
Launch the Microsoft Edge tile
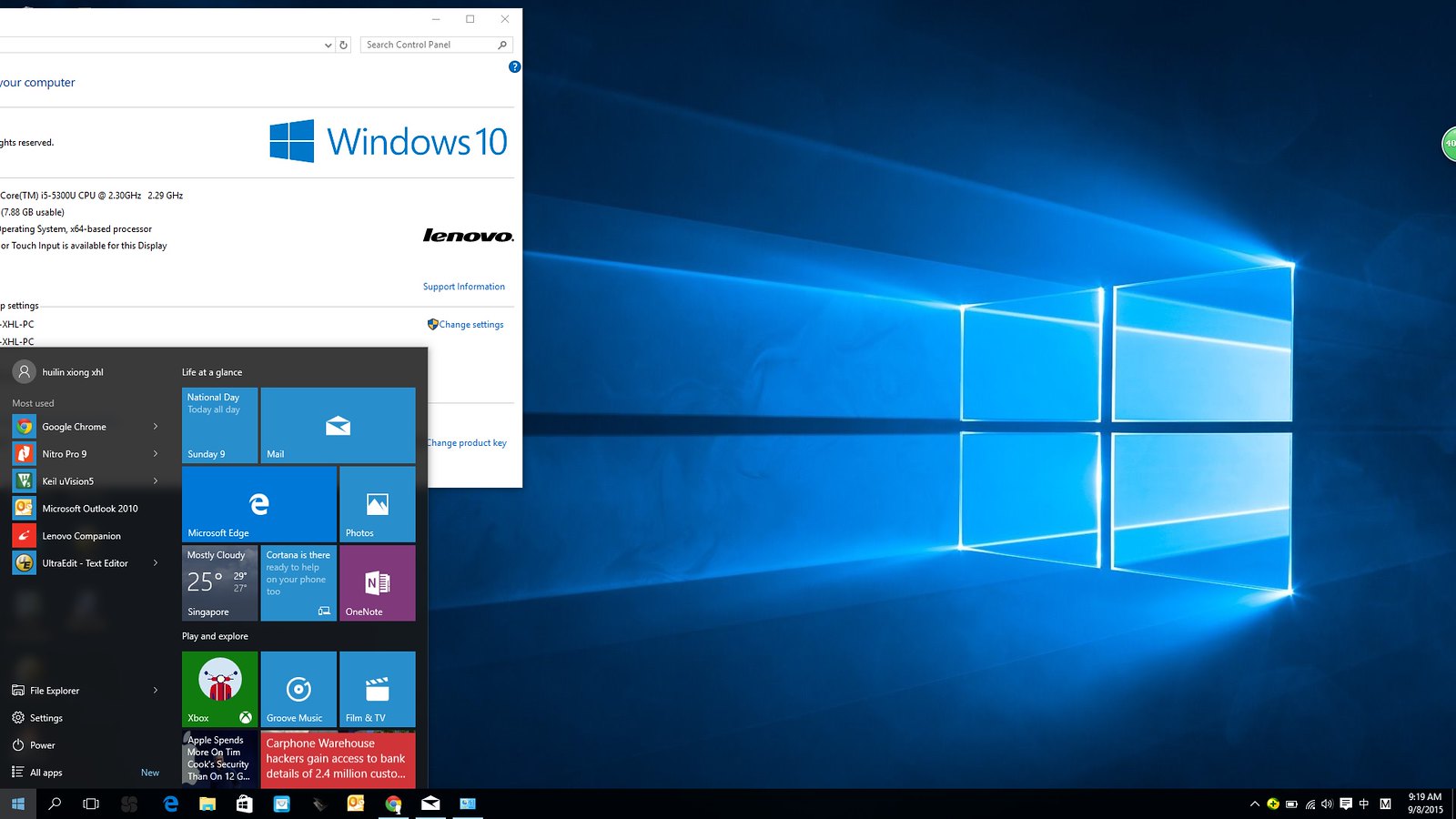(x=259, y=504)
